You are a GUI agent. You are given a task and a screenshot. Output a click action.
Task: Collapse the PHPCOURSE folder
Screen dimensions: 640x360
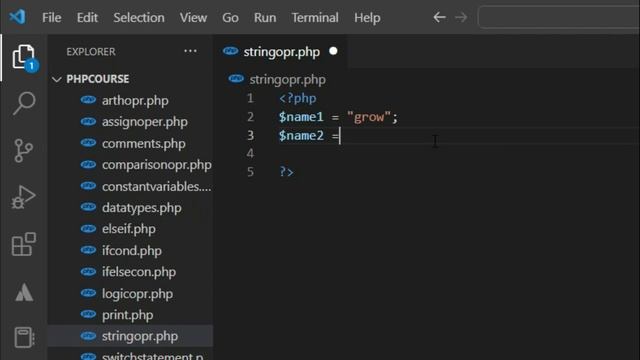pyautogui.click(x=57, y=79)
